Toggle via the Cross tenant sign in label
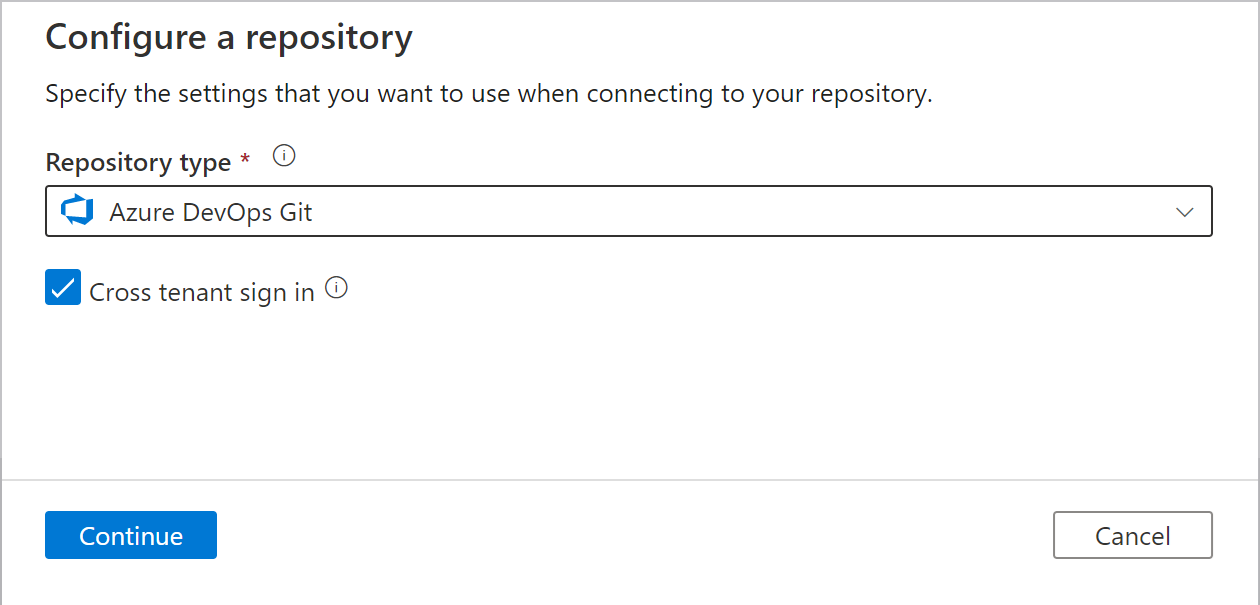Viewport: 1260px width, 605px height. pos(202,292)
